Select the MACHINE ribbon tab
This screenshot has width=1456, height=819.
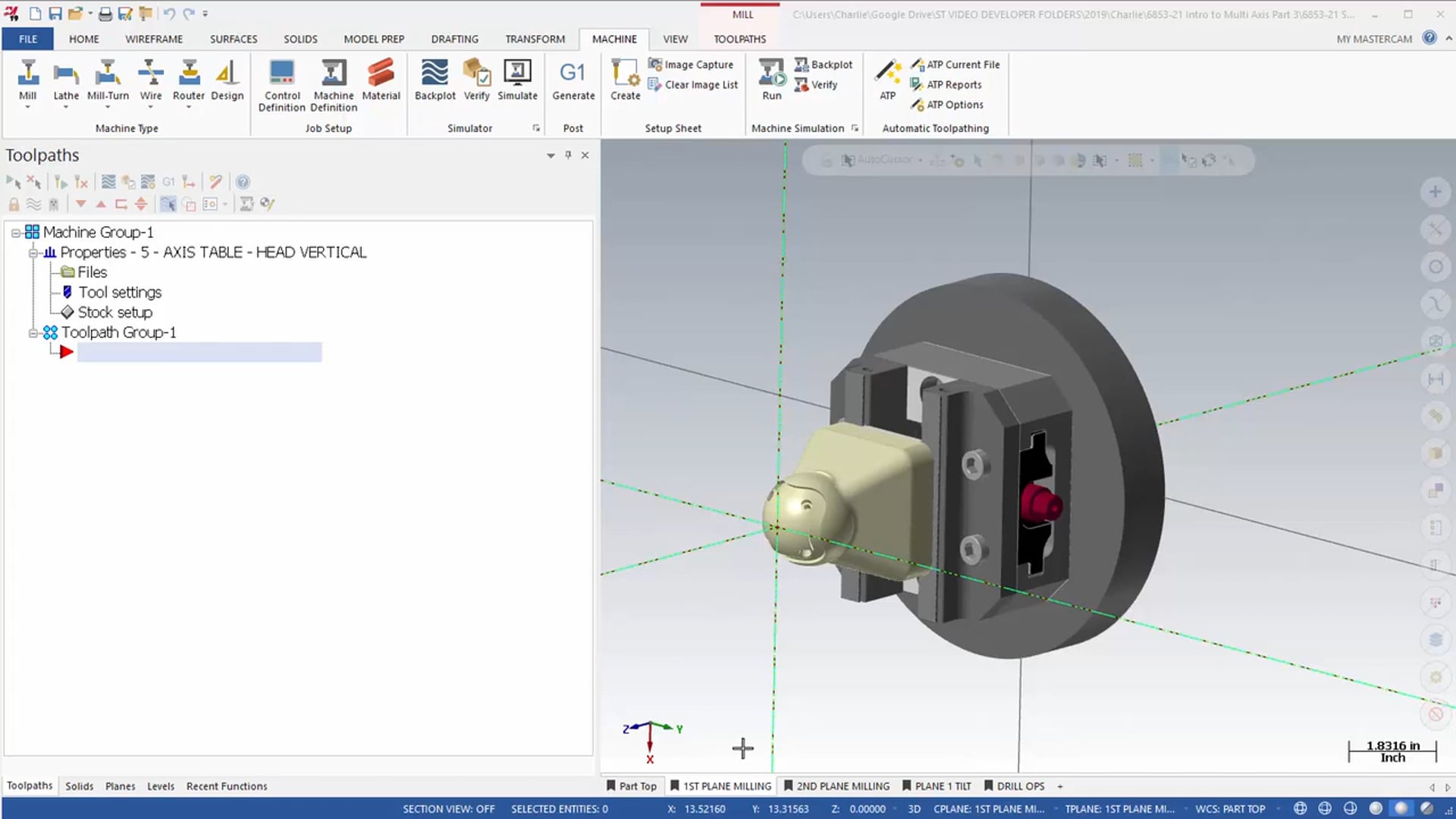[x=614, y=38]
